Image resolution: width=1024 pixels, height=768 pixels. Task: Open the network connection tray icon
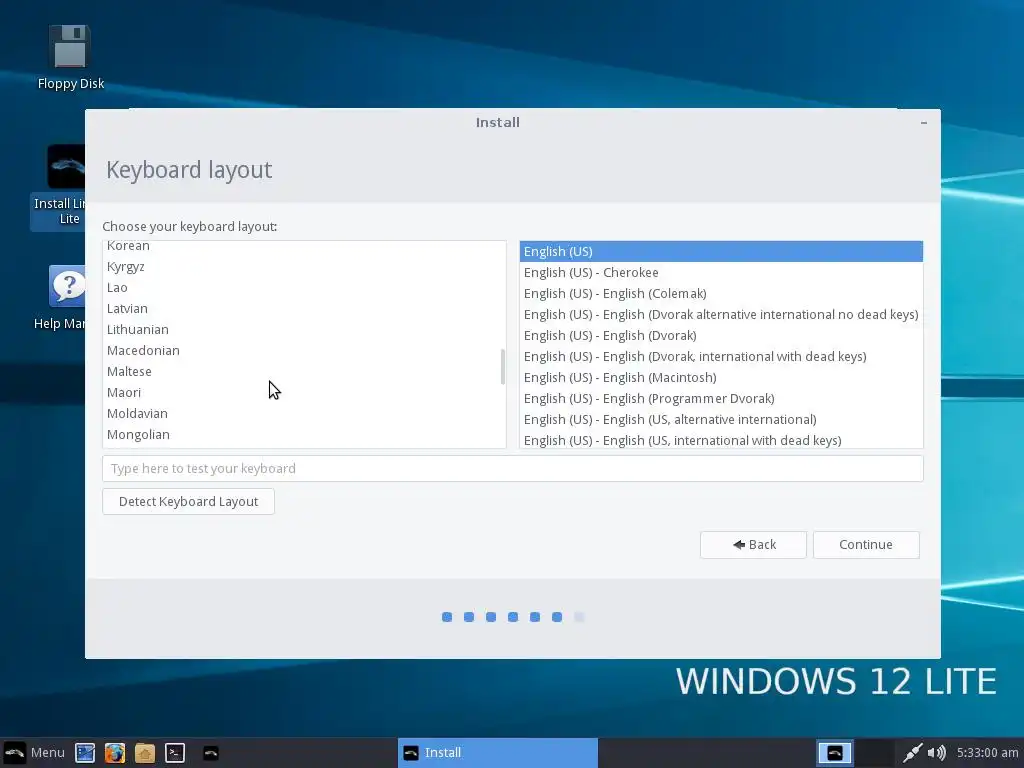912,753
